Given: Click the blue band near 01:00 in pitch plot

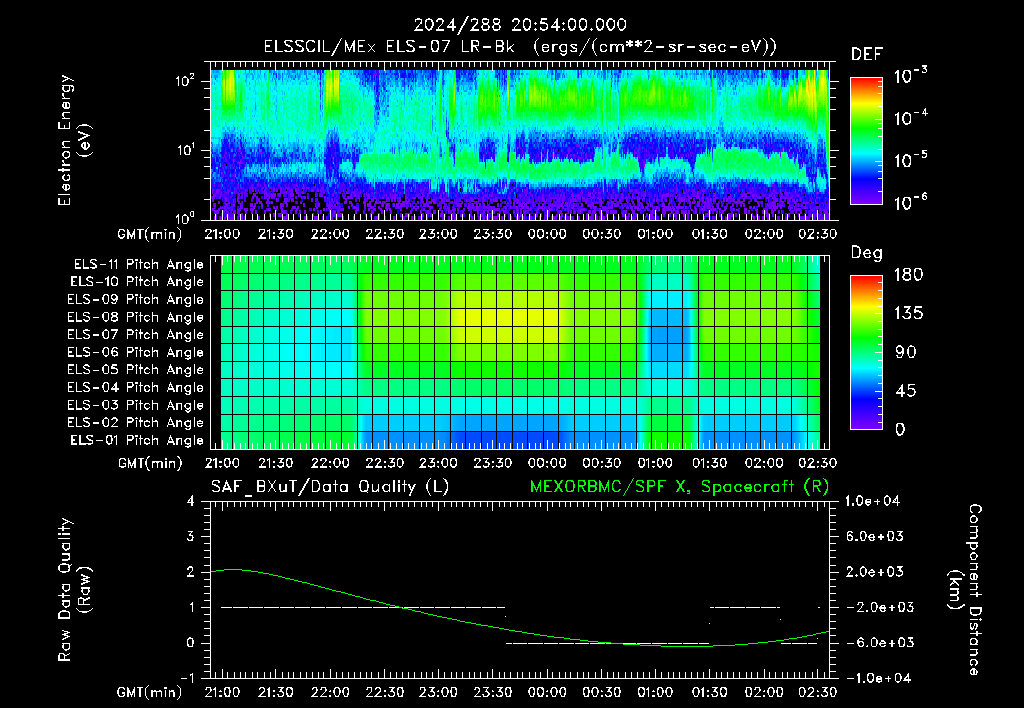Looking at the screenshot, I should click(x=669, y=334).
